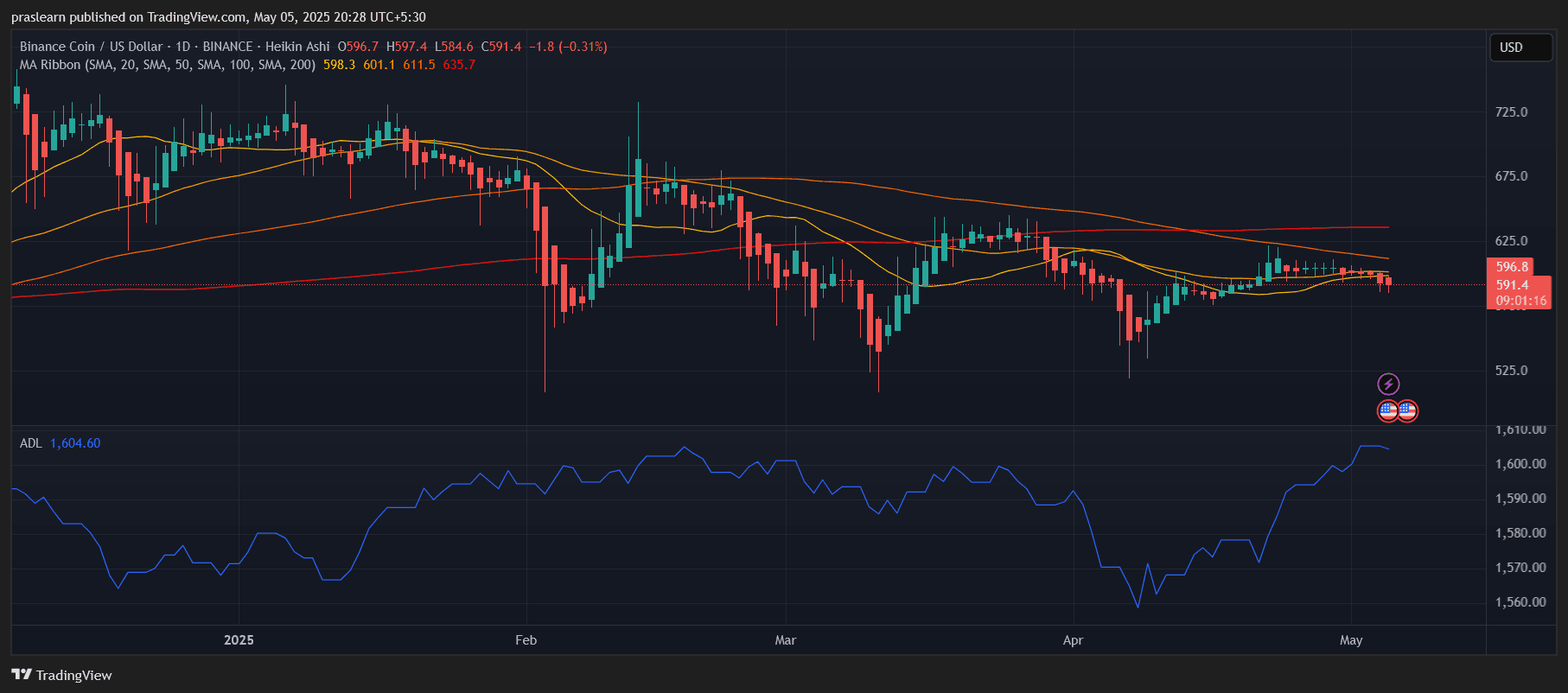Open the USD currency selector
Screen dimensions: 1568x693
click(x=1520, y=48)
